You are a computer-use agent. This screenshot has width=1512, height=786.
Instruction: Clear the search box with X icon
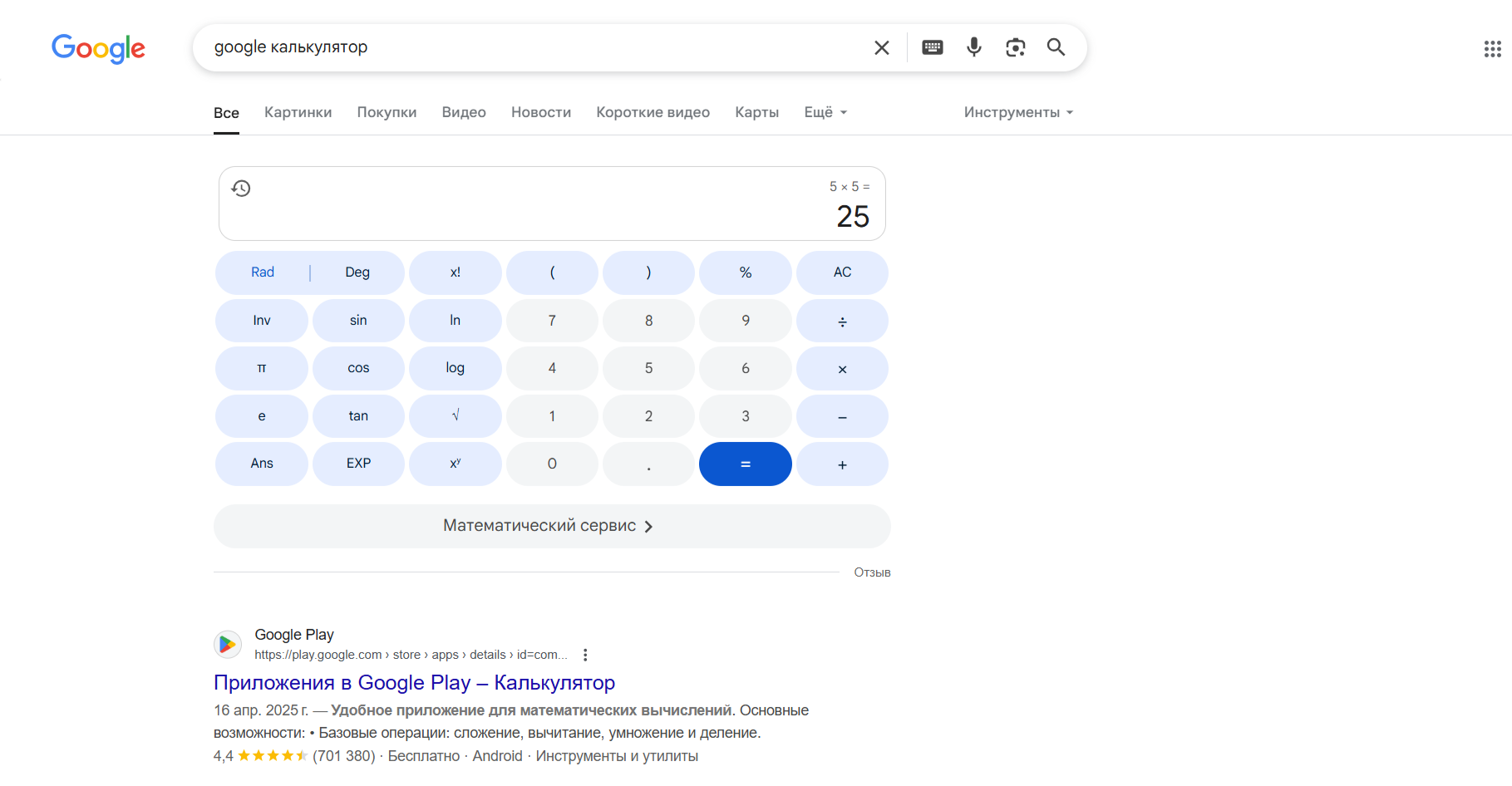coord(882,48)
